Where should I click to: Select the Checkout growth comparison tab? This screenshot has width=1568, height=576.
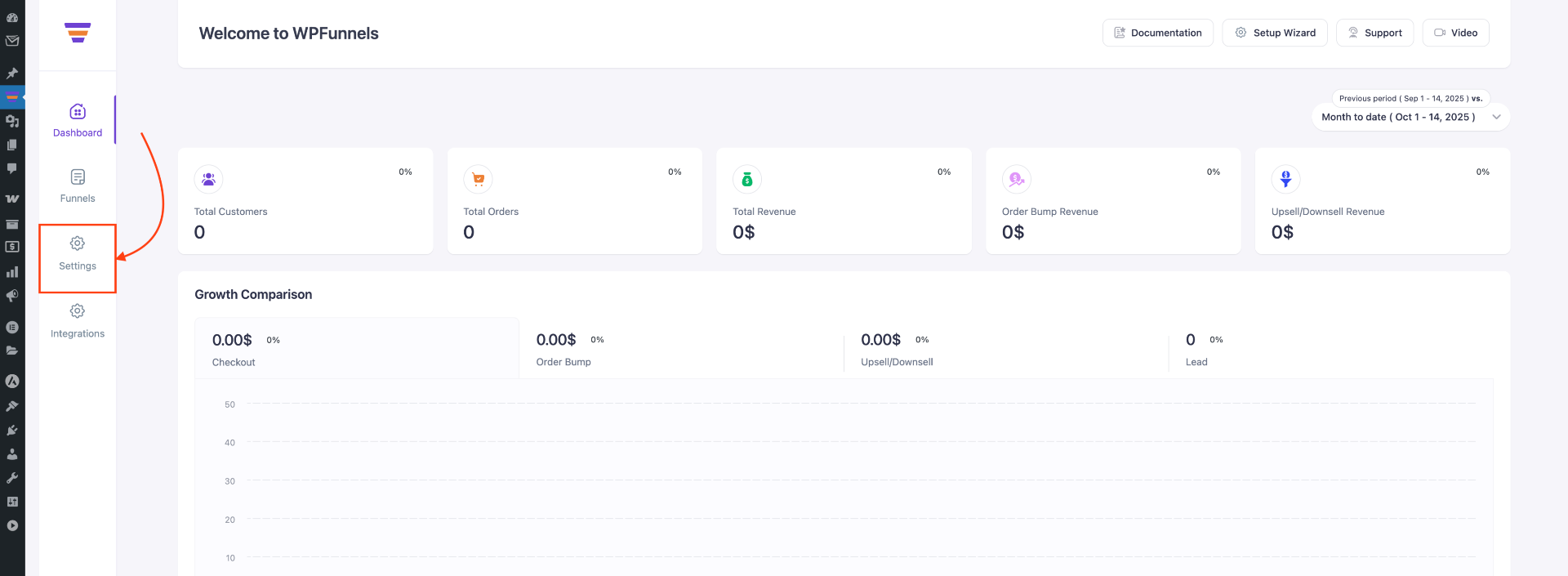click(357, 349)
